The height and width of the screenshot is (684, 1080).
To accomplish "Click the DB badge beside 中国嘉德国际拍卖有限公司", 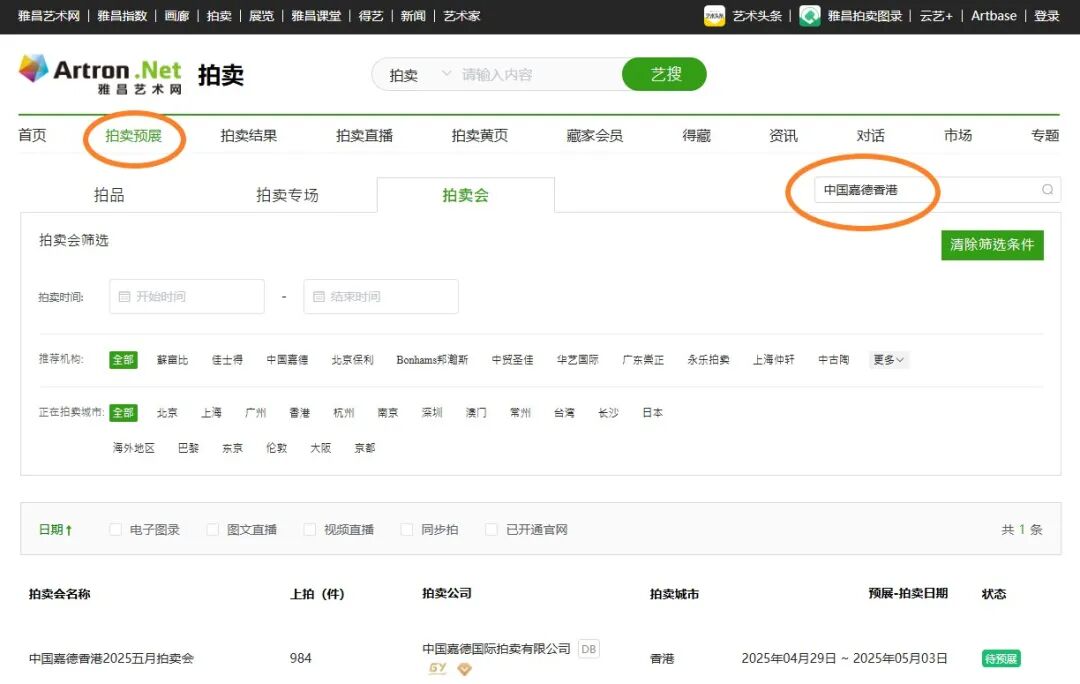I will [588, 649].
